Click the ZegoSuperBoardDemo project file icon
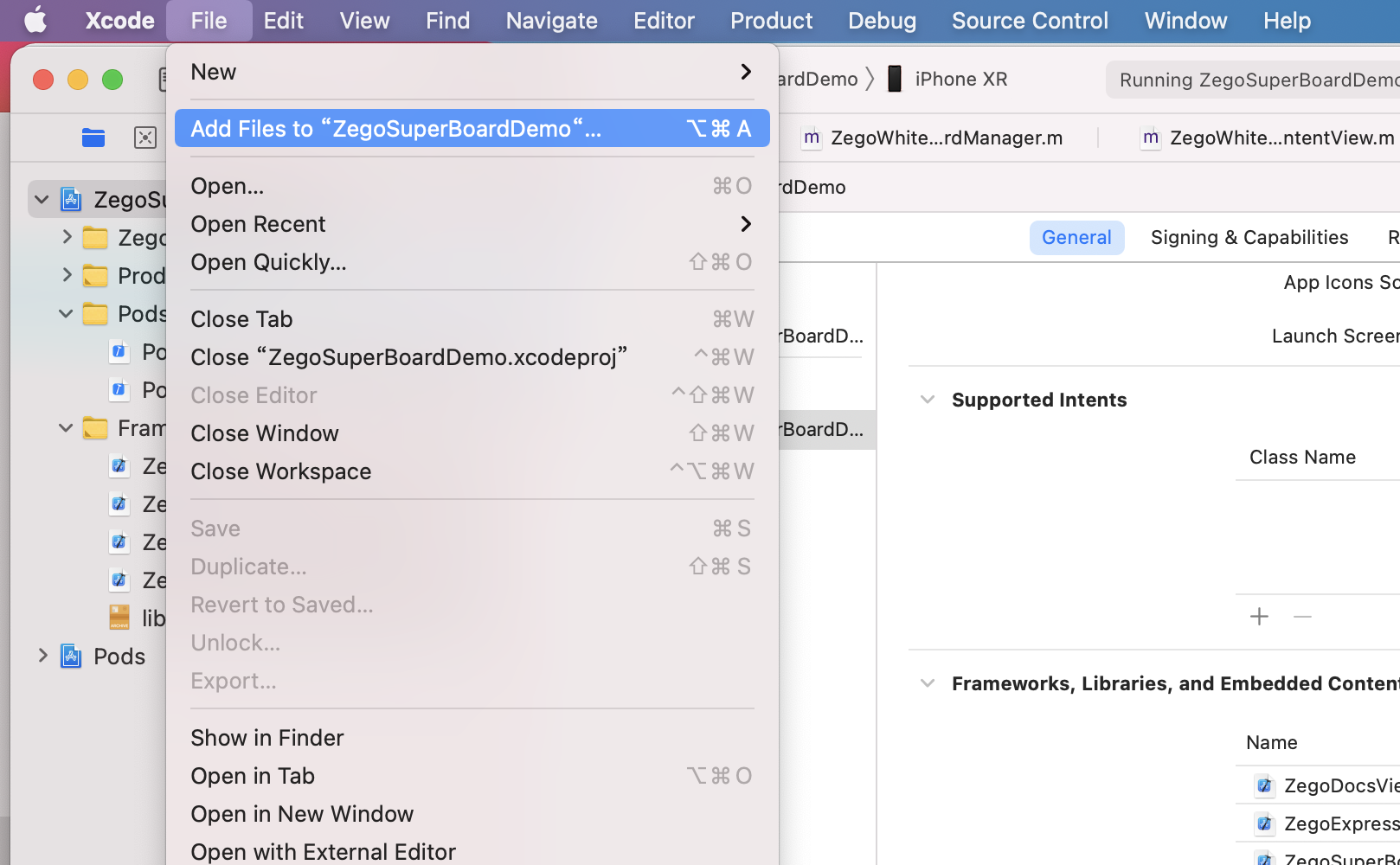Viewport: 1400px width, 865px height. click(71, 200)
